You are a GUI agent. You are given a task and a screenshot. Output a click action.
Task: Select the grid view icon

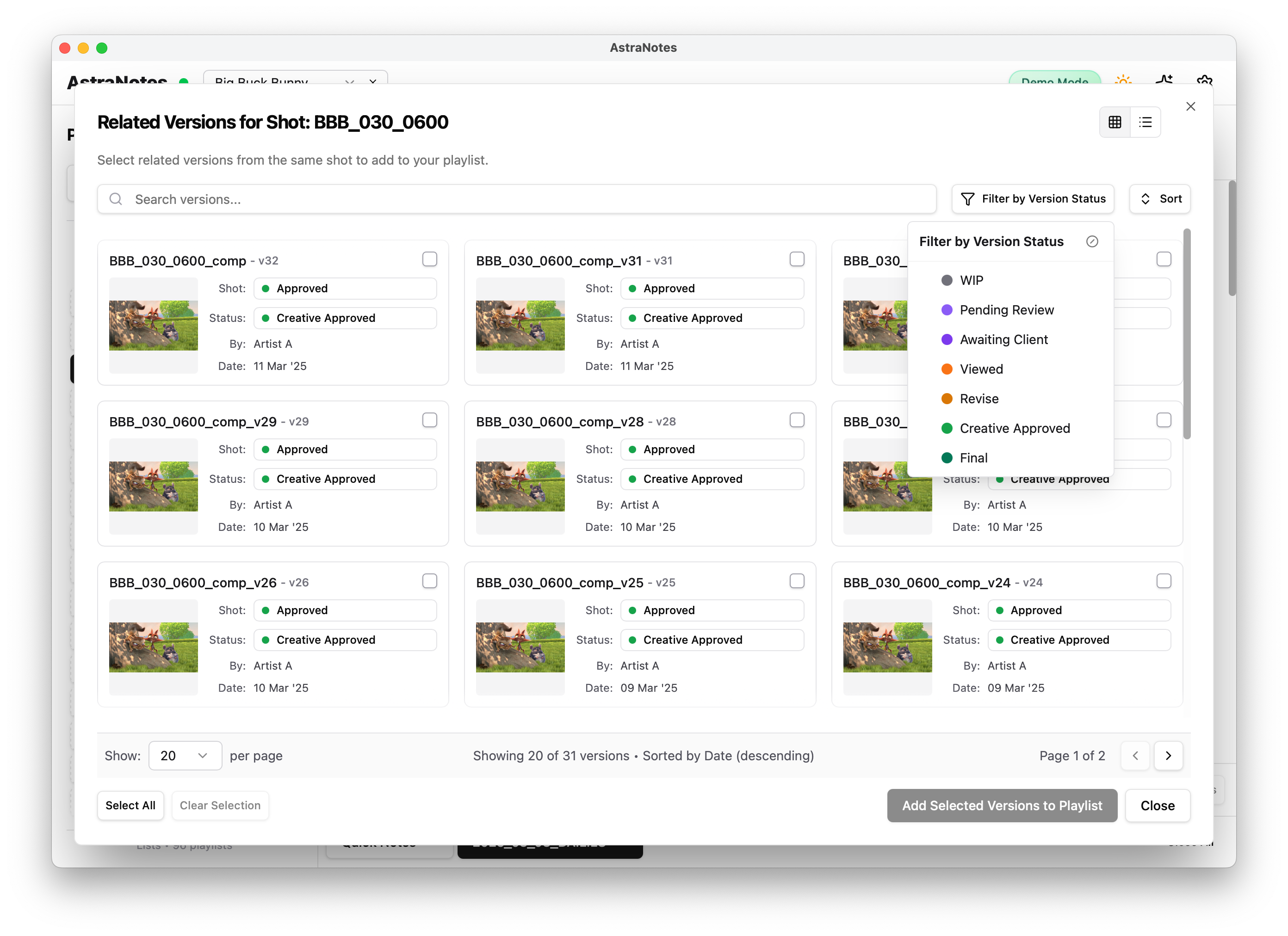[x=1115, y=122]
